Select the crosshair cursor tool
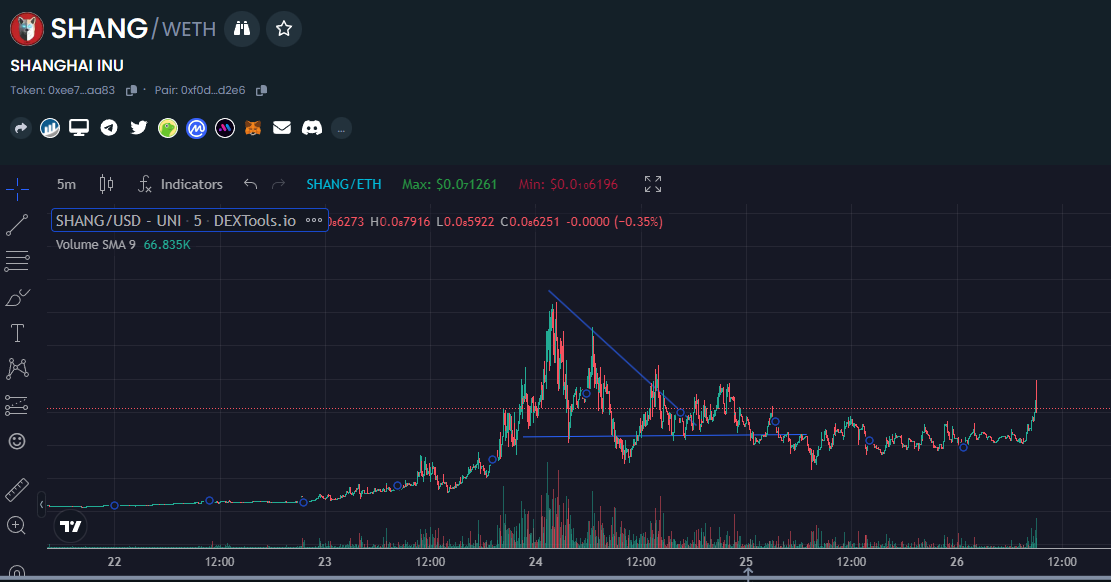The image size is (1111, 582). point(17,189)
